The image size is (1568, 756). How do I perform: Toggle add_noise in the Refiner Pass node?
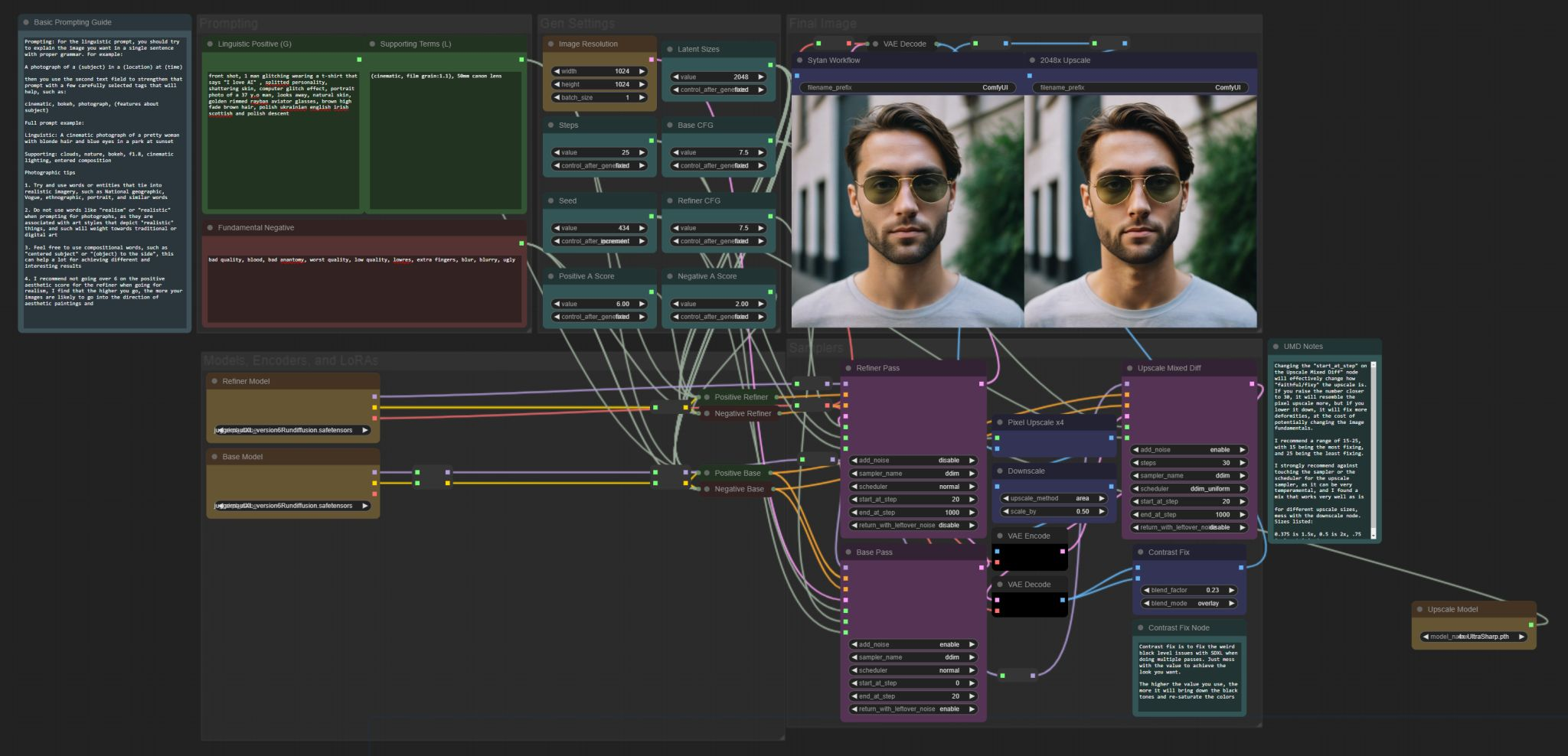[x=913, y=461]
